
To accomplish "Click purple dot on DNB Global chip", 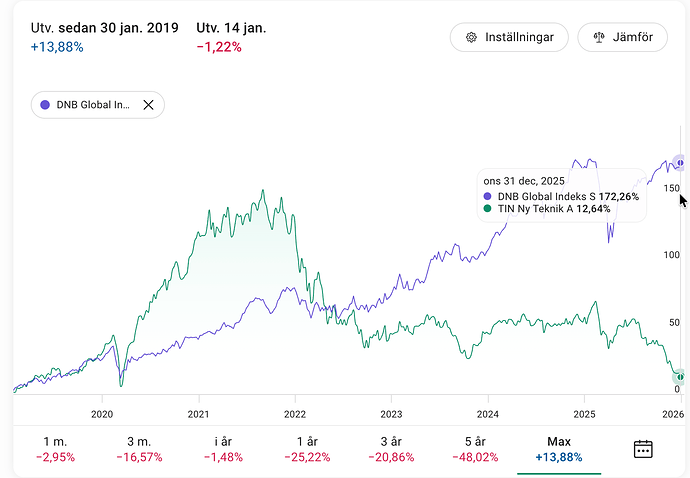I will pyautogui.click(x=45, y=105).
